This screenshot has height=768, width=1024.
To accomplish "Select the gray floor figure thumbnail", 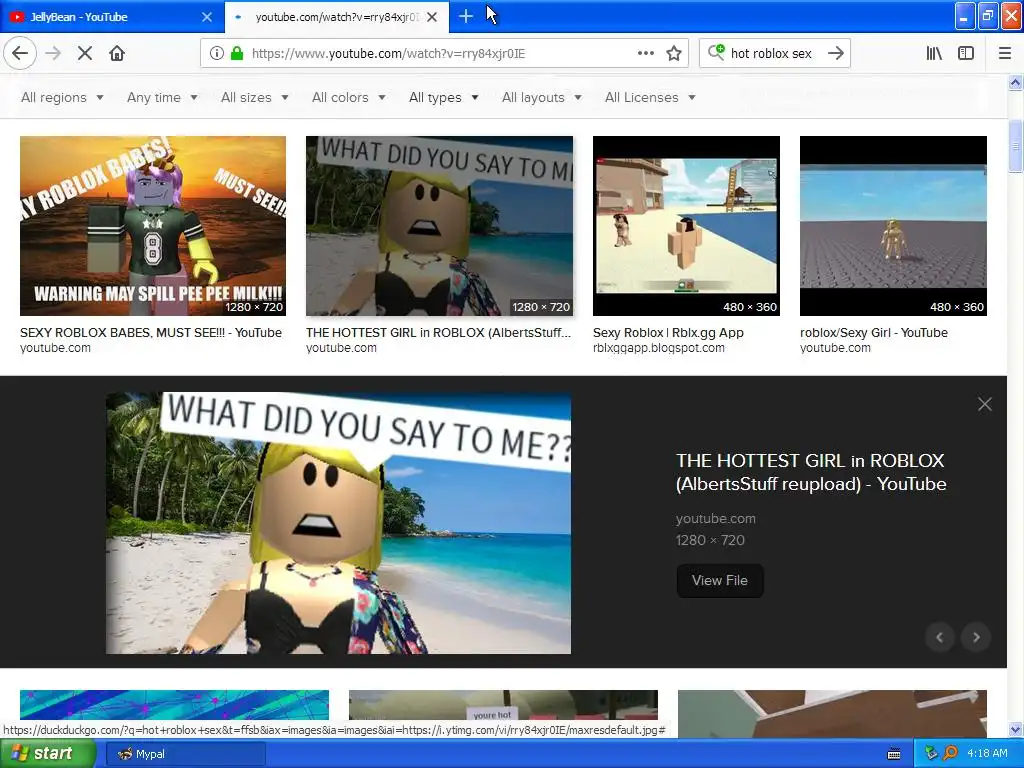I will point(893,226).
